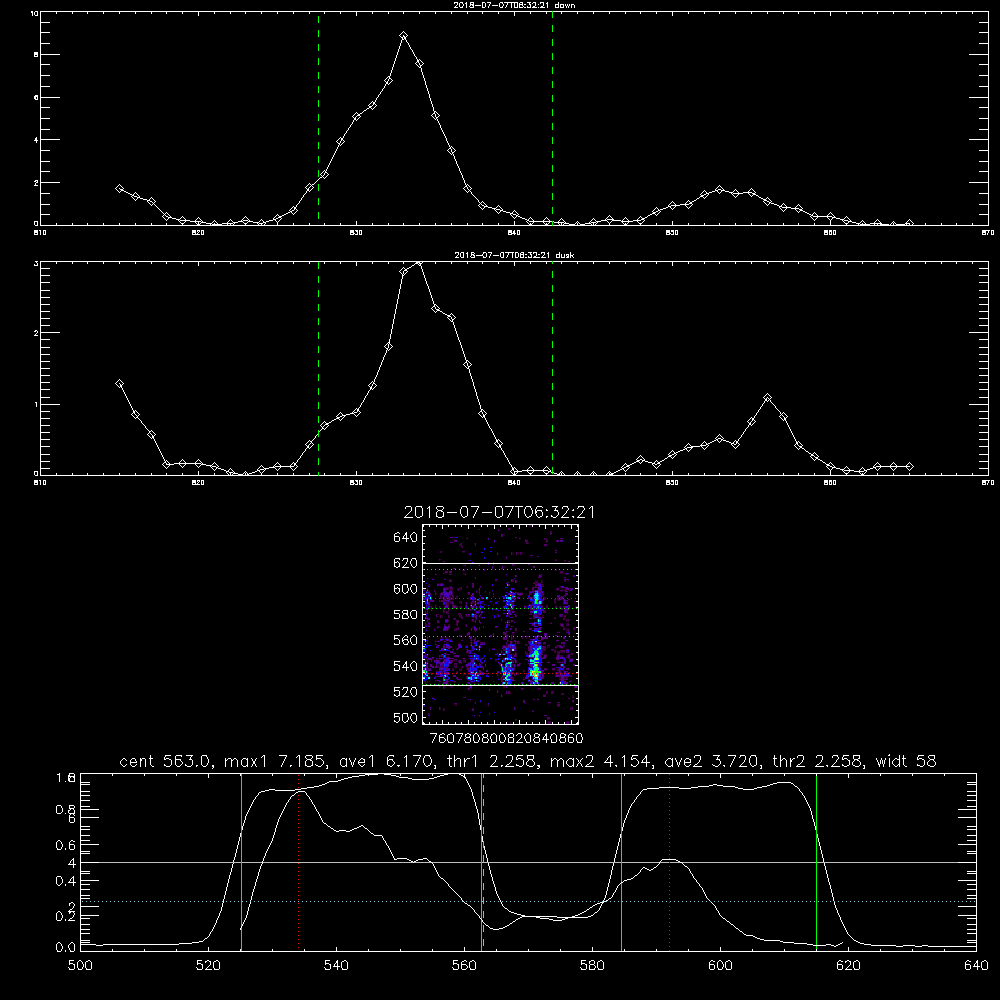Click bottom plot x-axis label 580
The image size is (1000, 1000).
coord(592,966)
